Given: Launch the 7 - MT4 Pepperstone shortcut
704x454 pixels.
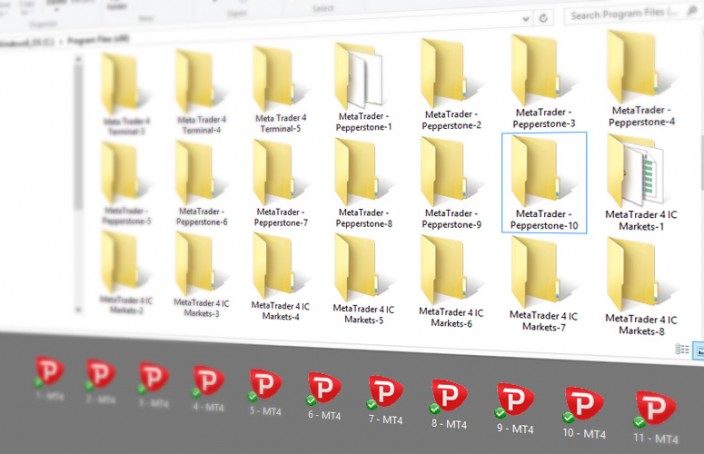Looking at the screenshot, I should (385, 401).
